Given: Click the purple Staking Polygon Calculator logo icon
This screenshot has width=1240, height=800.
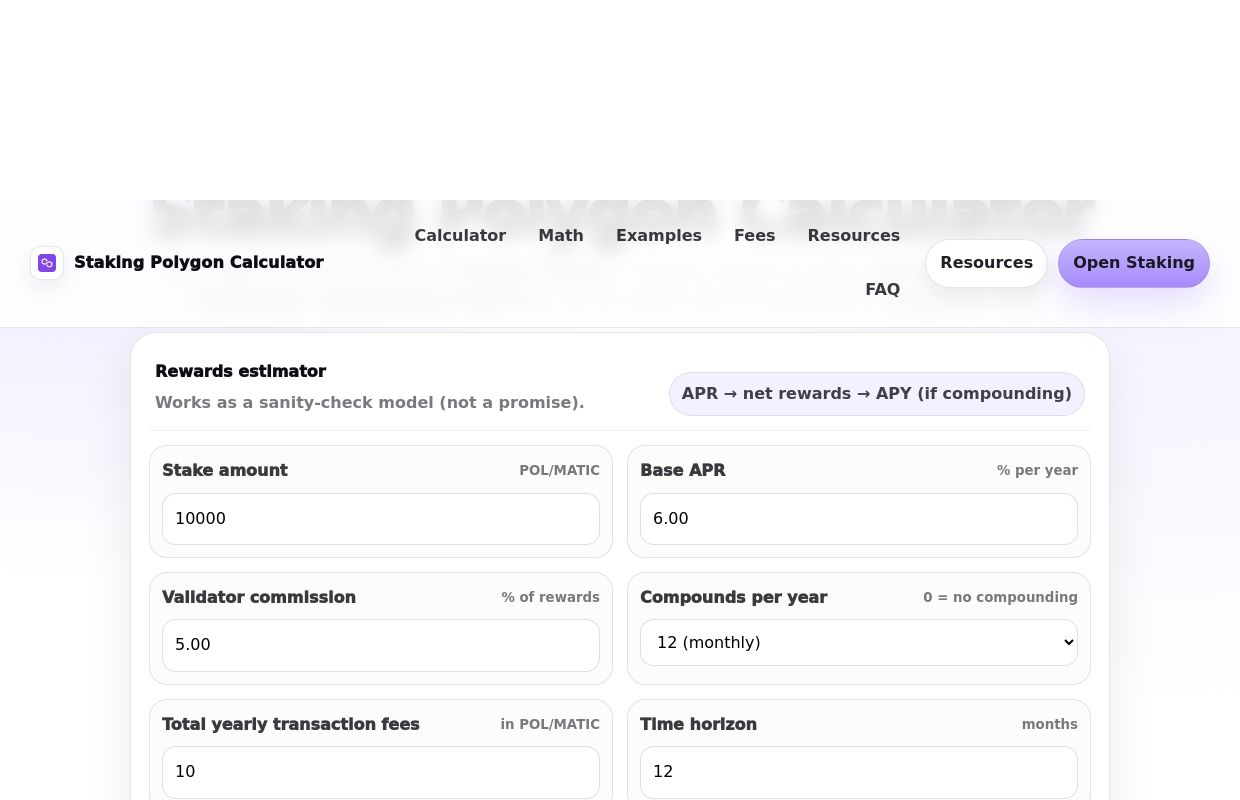Looking at the screenshot, I should [x=47, y=263].
